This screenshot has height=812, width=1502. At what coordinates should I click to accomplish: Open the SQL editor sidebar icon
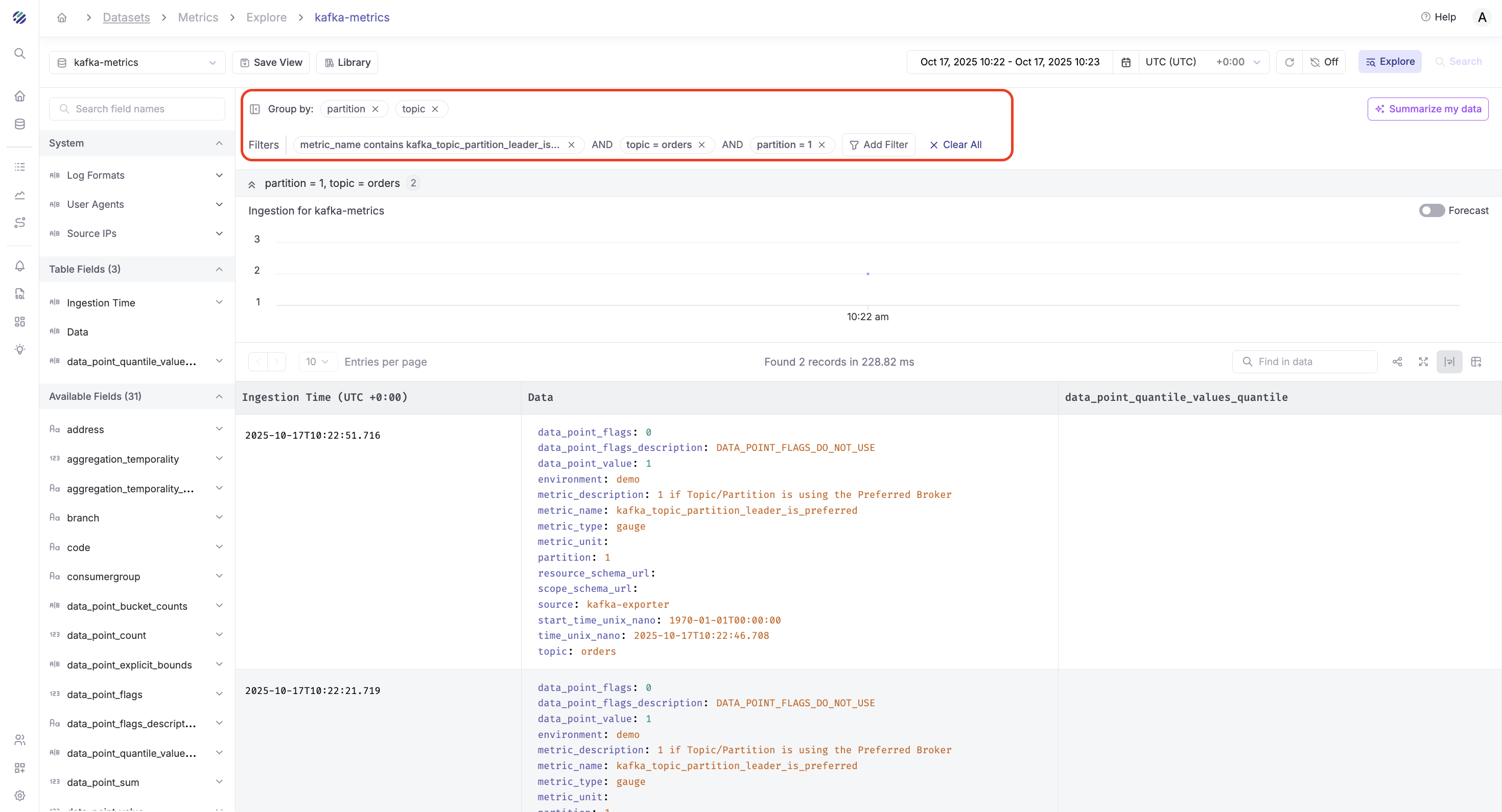pyautogui.click(x=20, y=294)
